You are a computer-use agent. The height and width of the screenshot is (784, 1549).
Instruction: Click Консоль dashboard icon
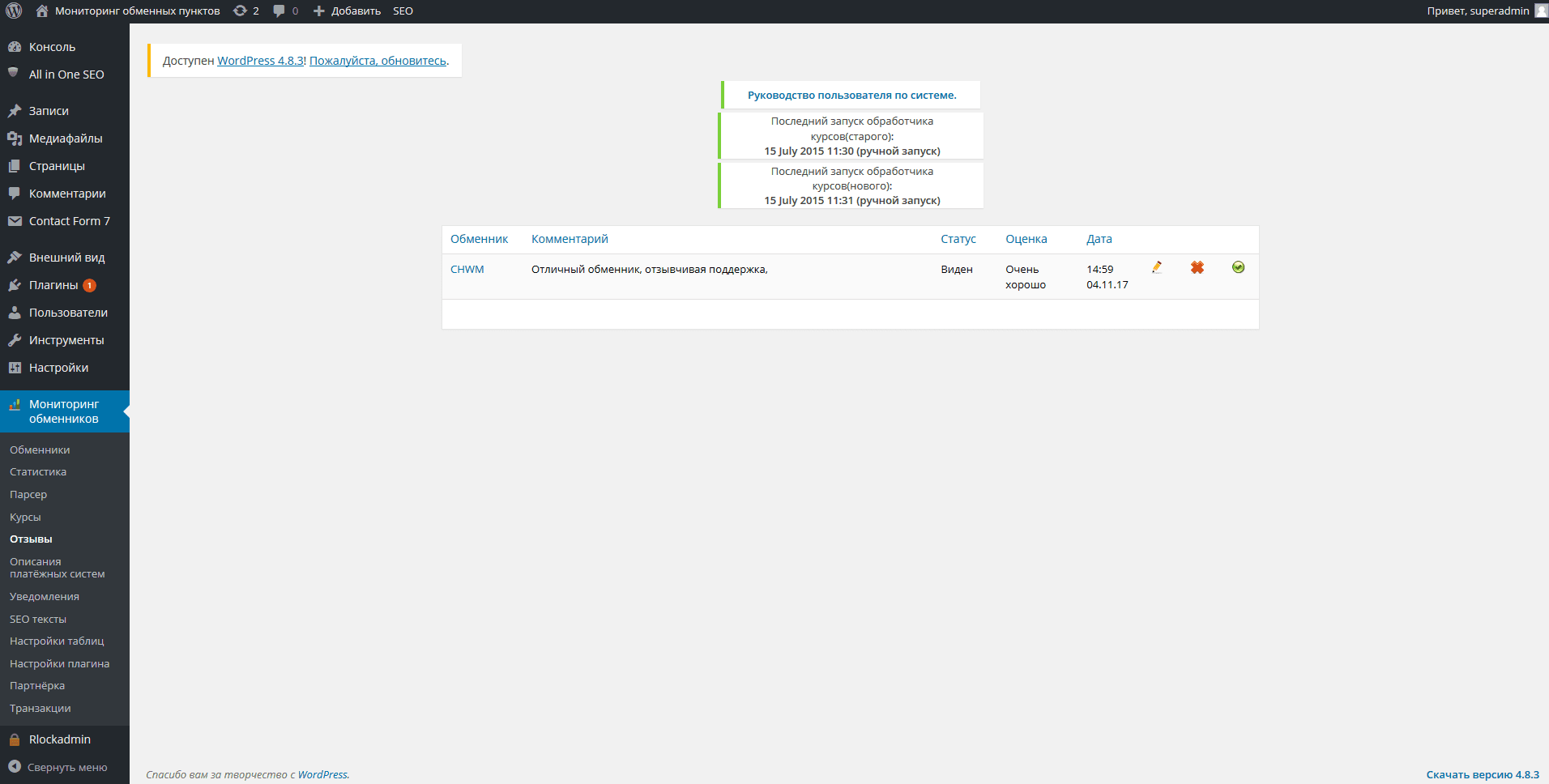15,47
